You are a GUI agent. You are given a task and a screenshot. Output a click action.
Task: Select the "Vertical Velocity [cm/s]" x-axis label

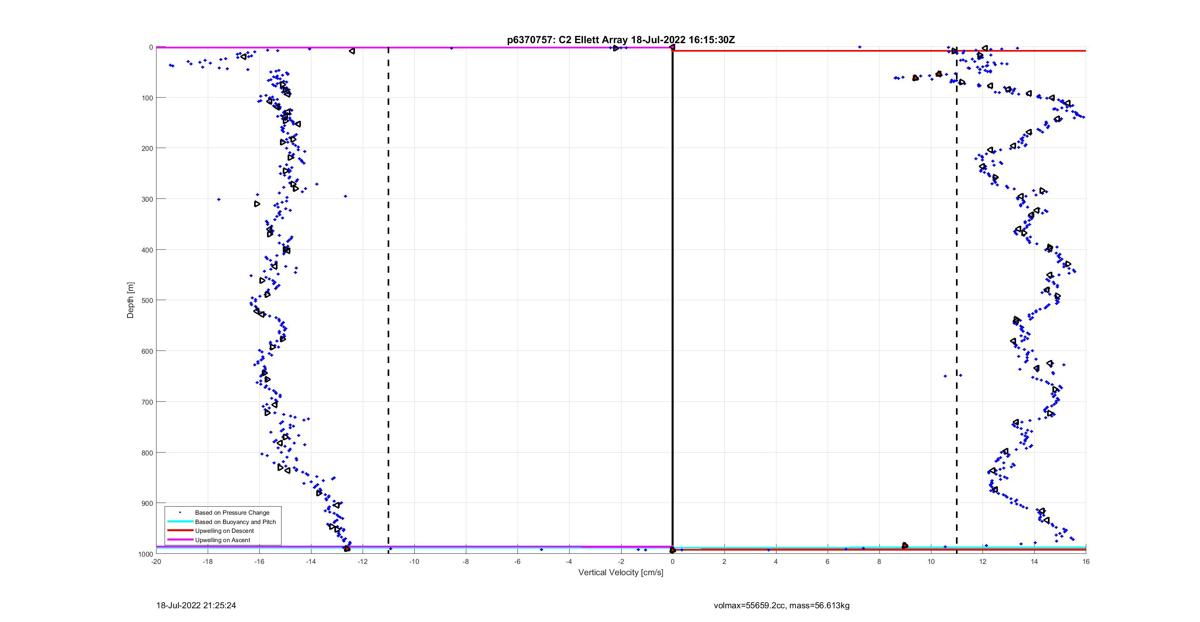[x=620, y=573]
